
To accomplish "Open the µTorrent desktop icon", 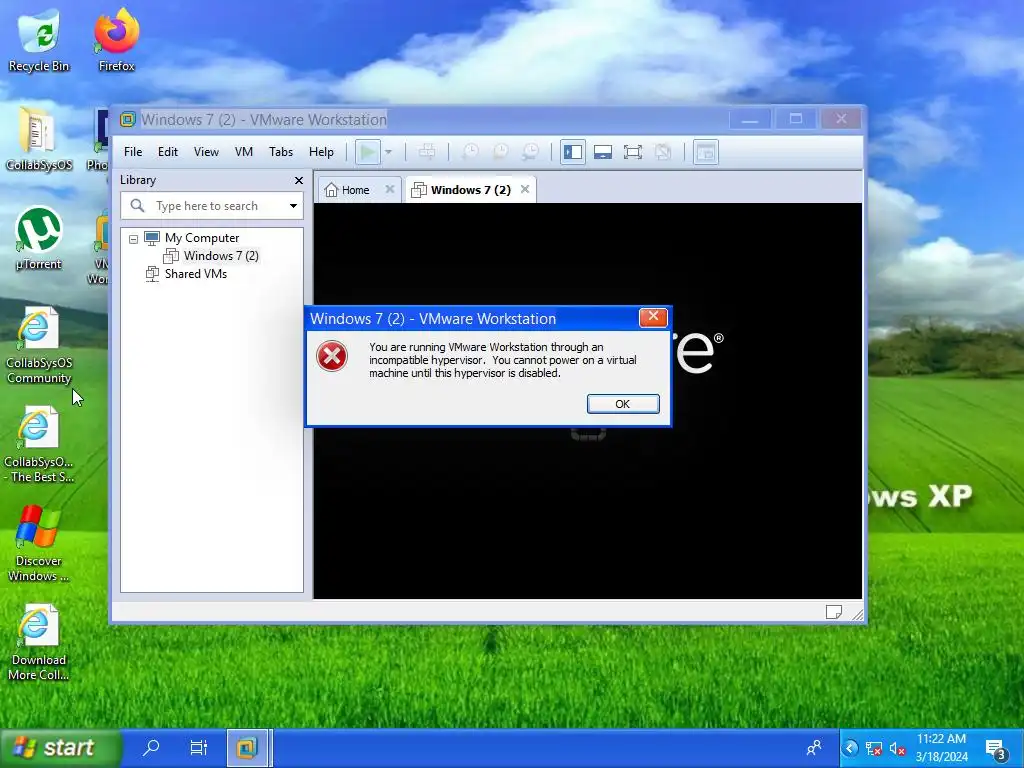I will point(39,238).
